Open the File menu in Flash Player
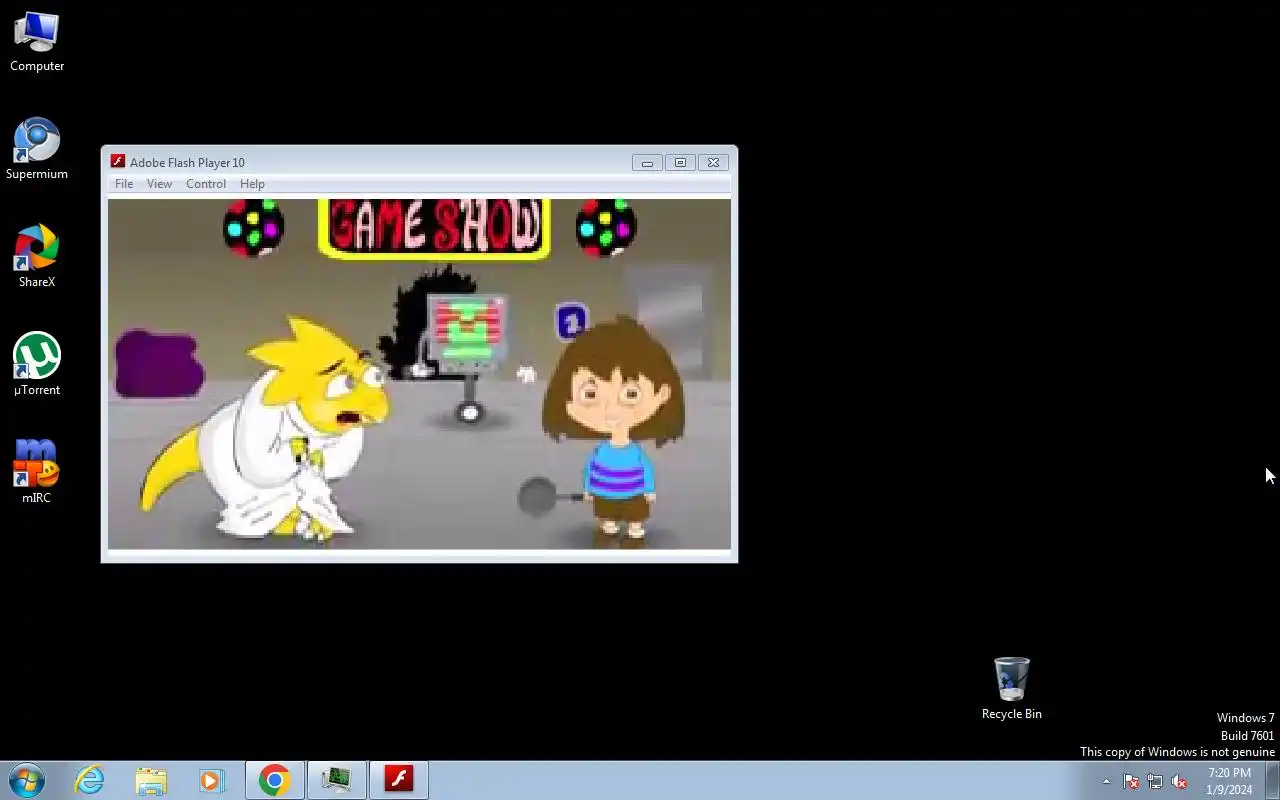1280x800 pixels. click(124, 184)
